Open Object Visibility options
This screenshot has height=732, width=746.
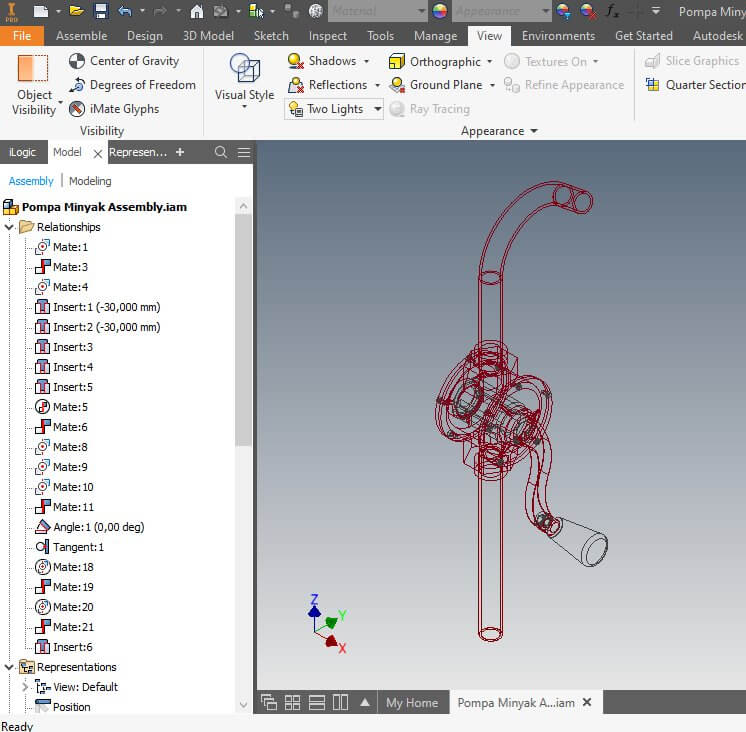[34, 85]
